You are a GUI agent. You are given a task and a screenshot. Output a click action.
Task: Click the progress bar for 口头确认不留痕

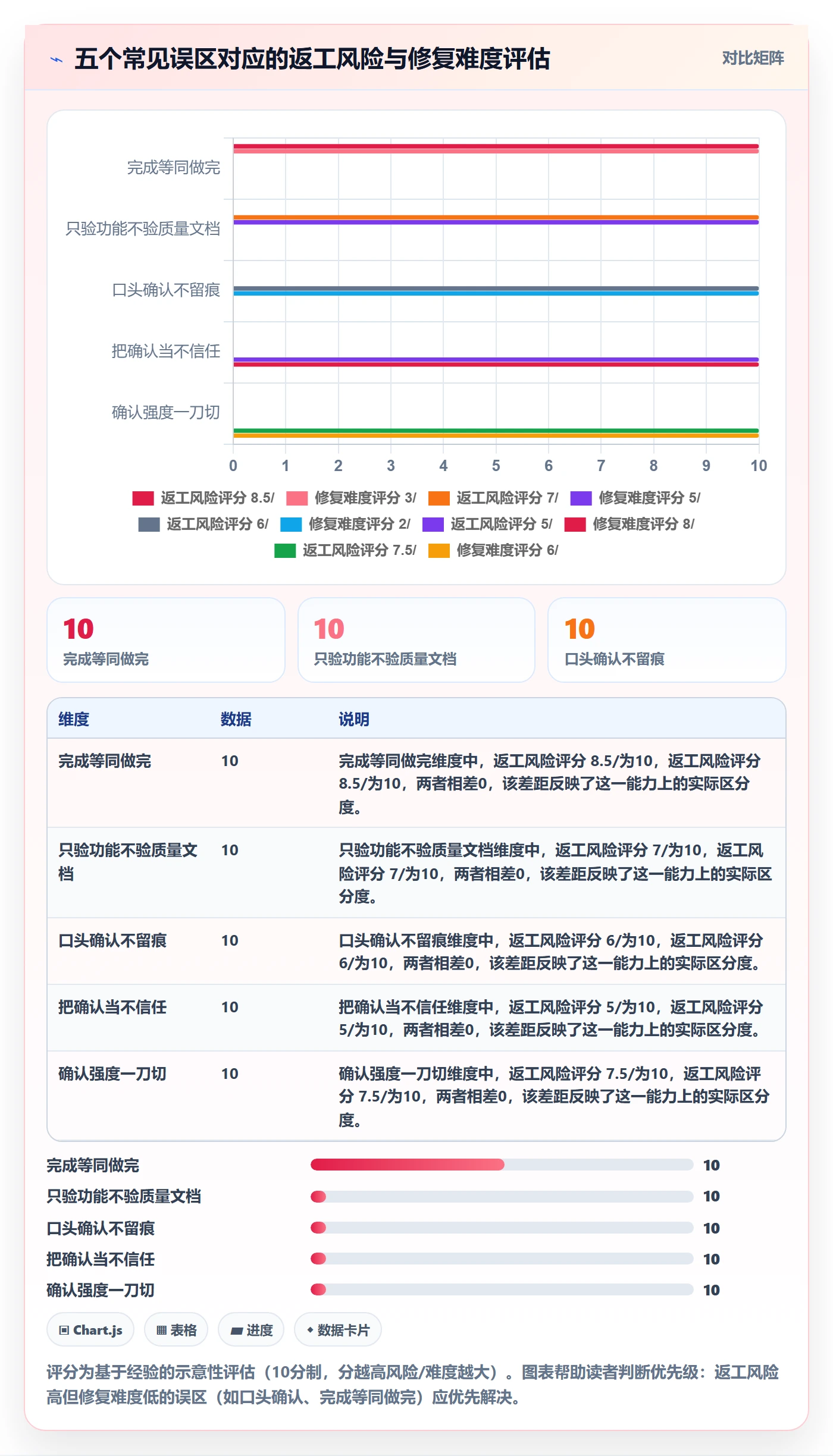point(502,1228)
